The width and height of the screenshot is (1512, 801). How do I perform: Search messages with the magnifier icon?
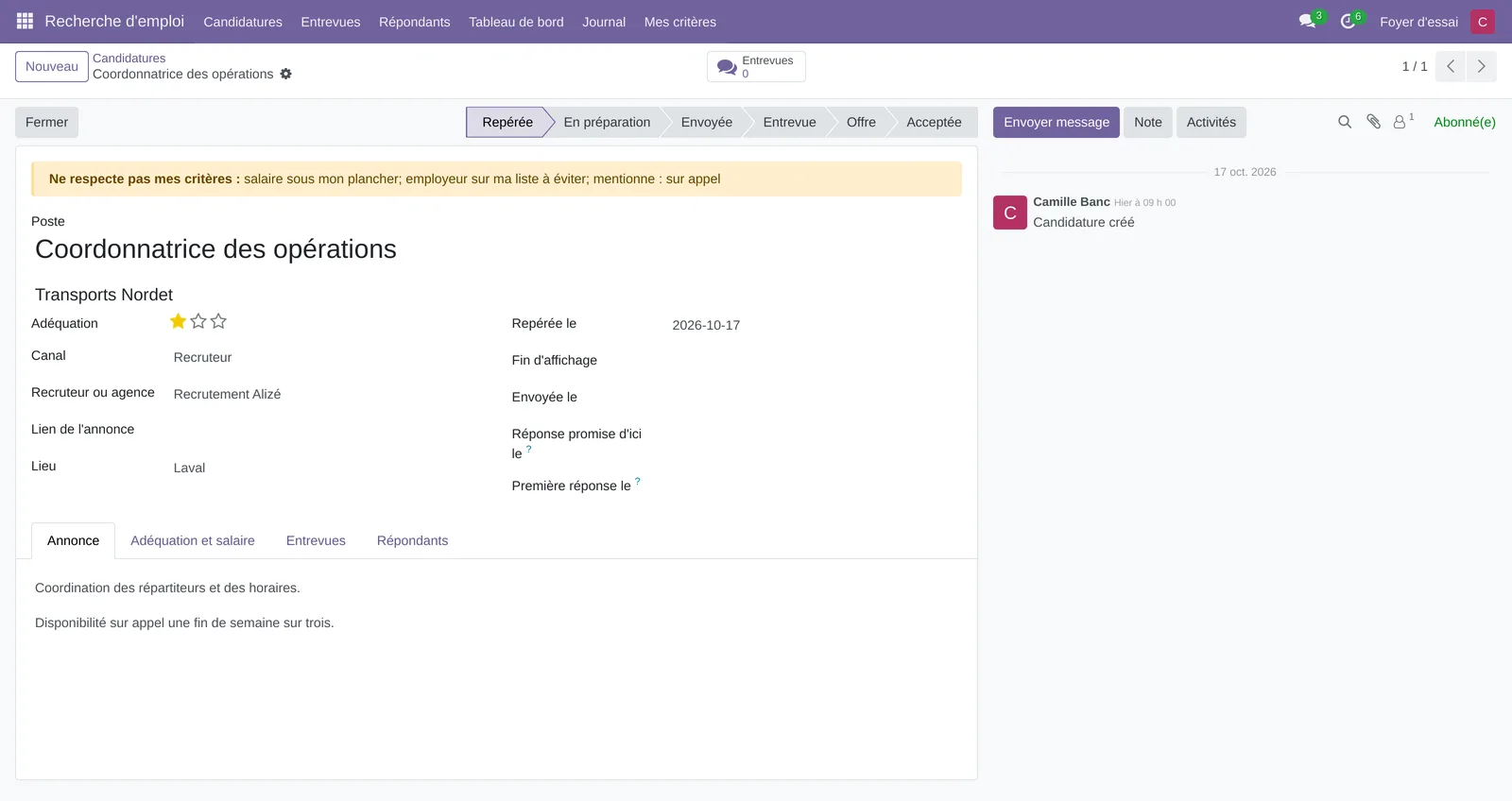point(1345,122)
